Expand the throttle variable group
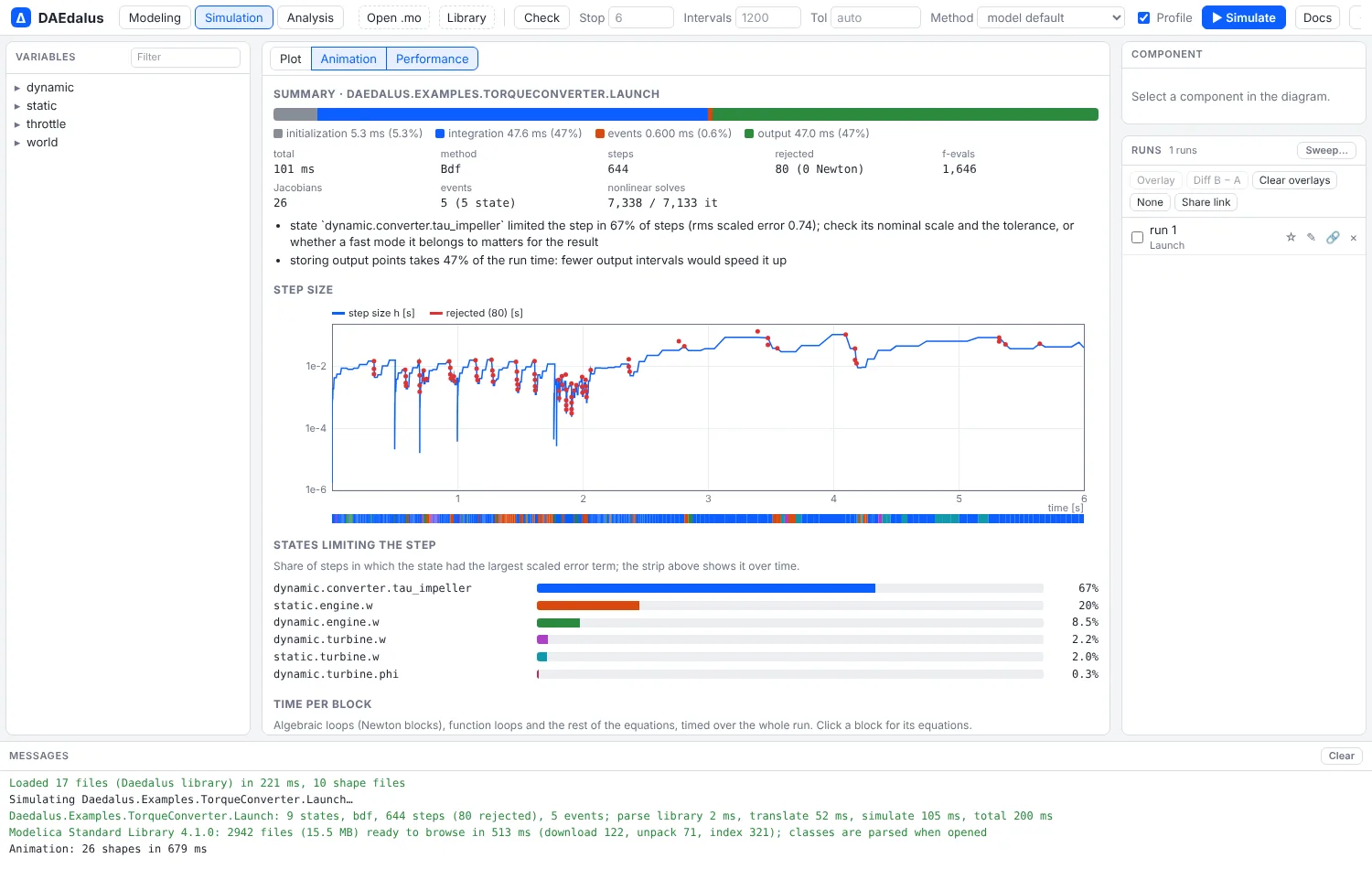1372x869 pixels. coord(17,124)
